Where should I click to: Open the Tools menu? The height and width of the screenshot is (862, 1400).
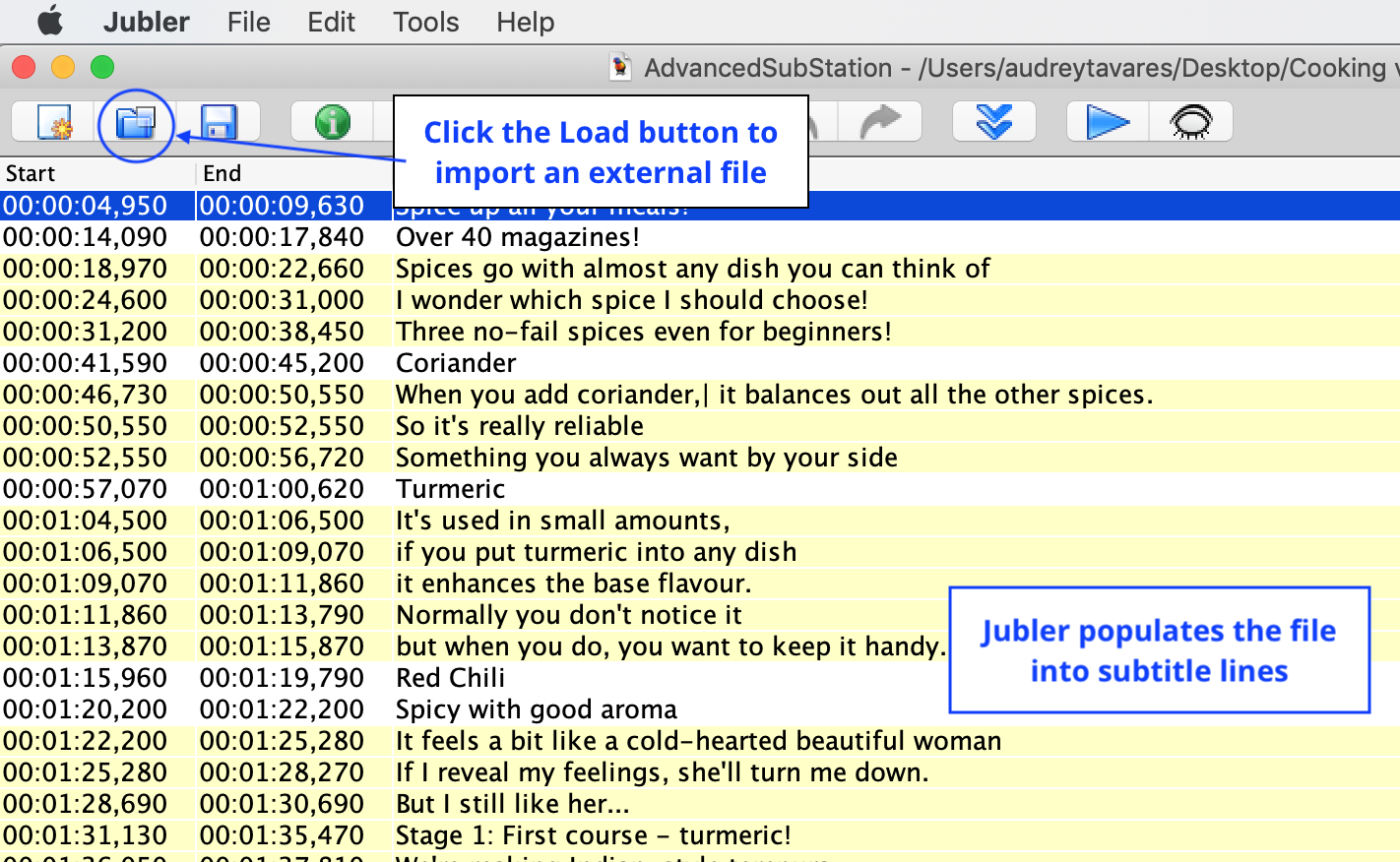click(426, 22)
